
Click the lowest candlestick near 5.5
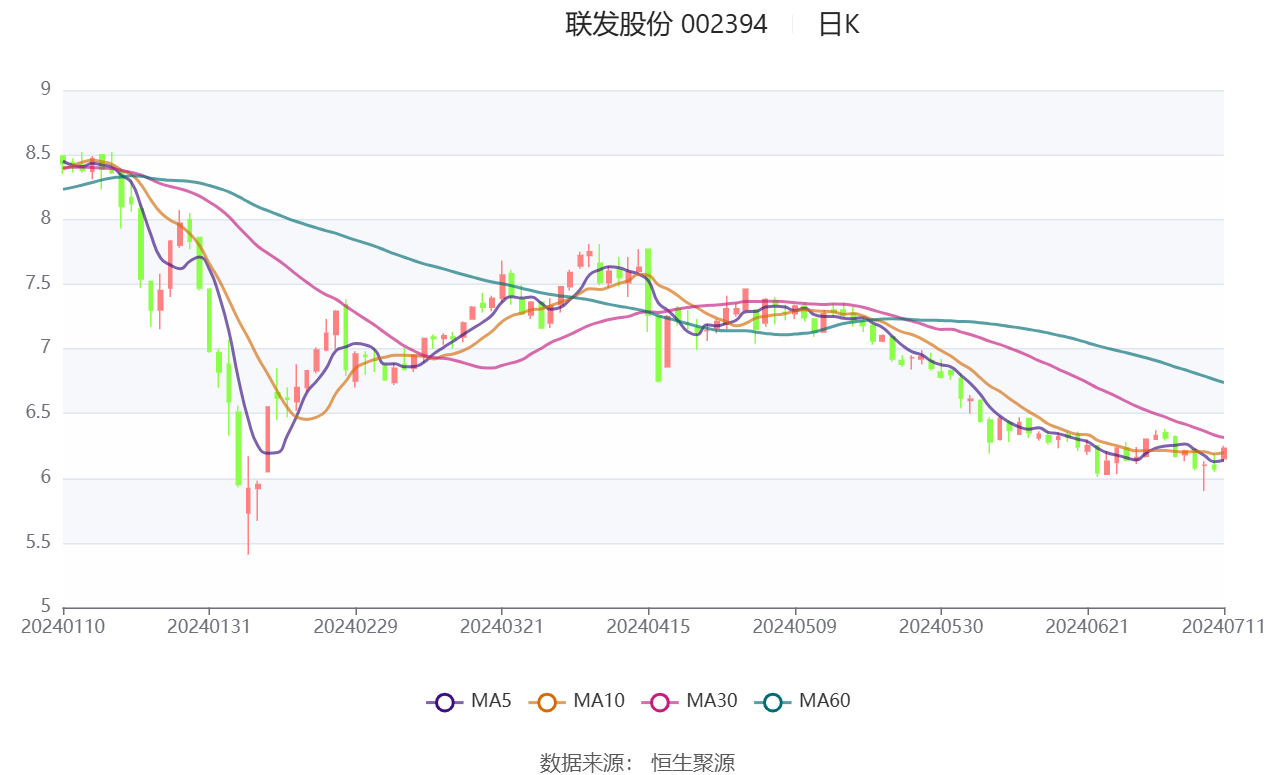click(248, 505)
